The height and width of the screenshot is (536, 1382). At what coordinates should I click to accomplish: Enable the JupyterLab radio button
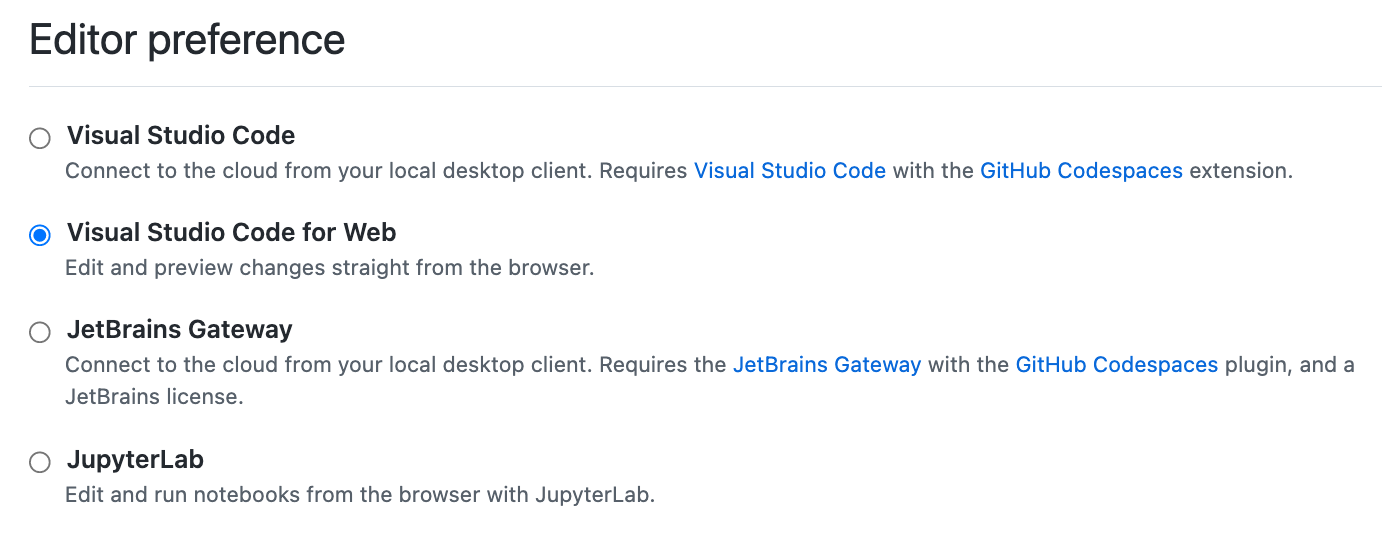point(39,462)
